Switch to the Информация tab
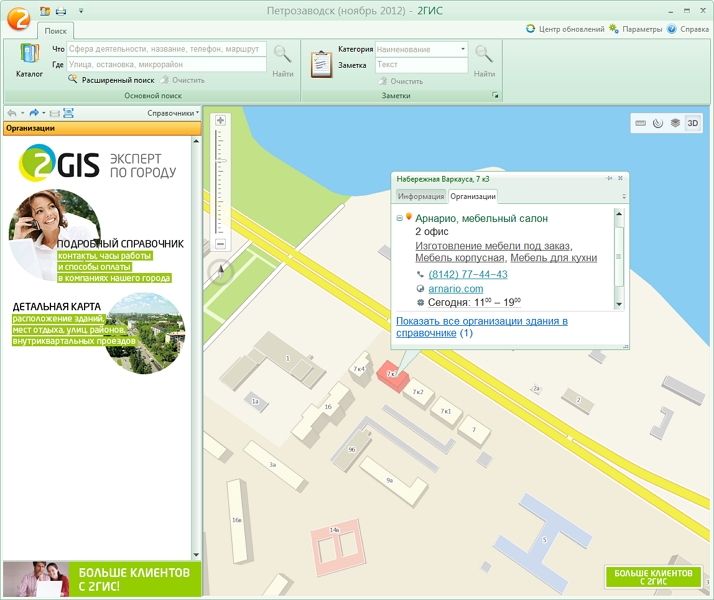 pyautogui.click(x=419, y=196)
